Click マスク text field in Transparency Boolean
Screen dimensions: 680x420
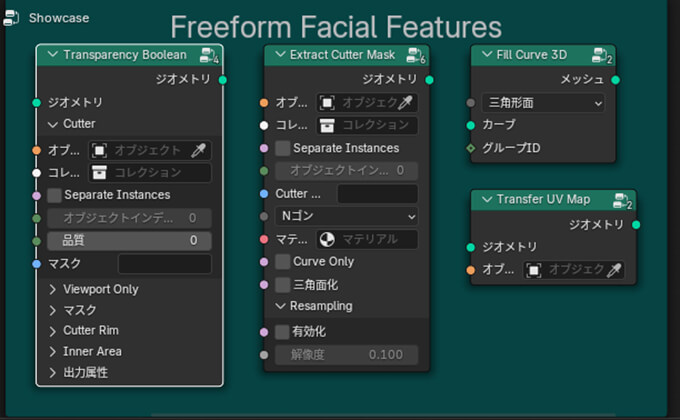(x=165, y=264)
